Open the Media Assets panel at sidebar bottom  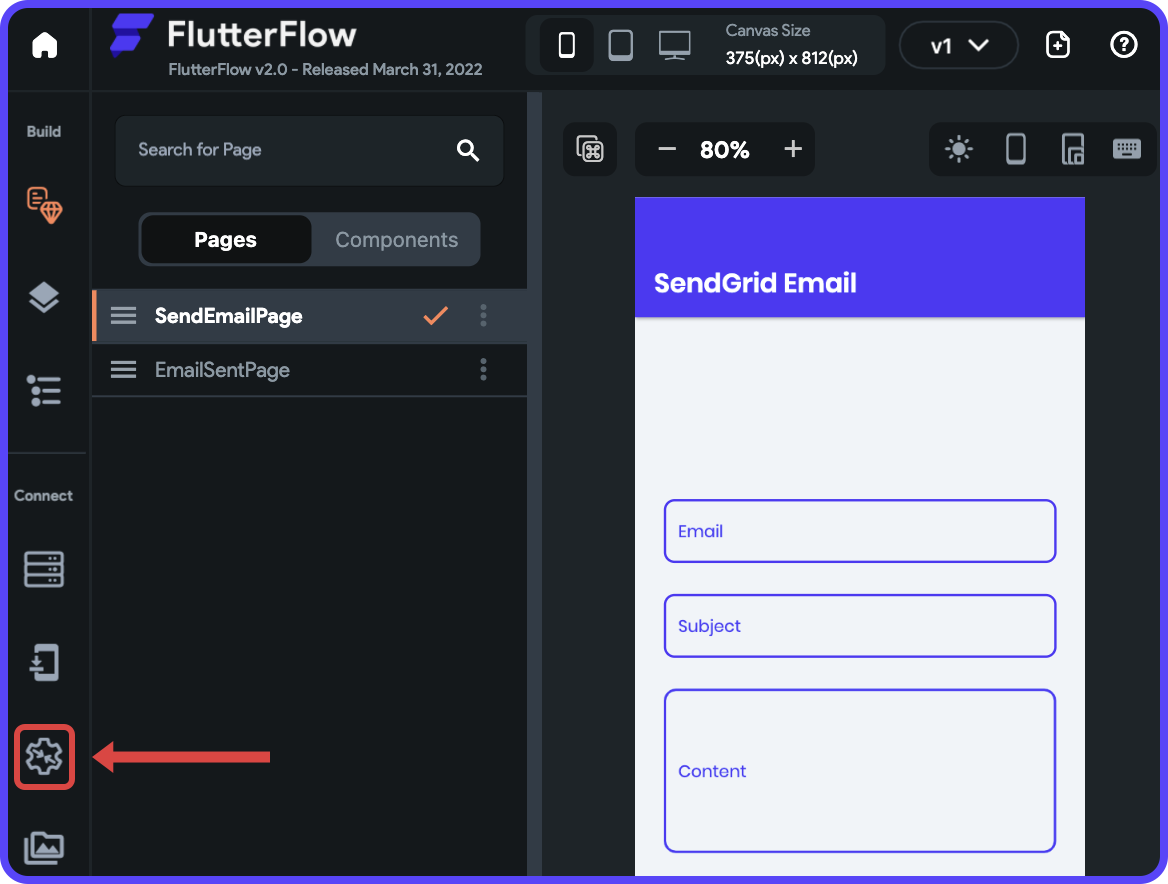click(45, 847)
